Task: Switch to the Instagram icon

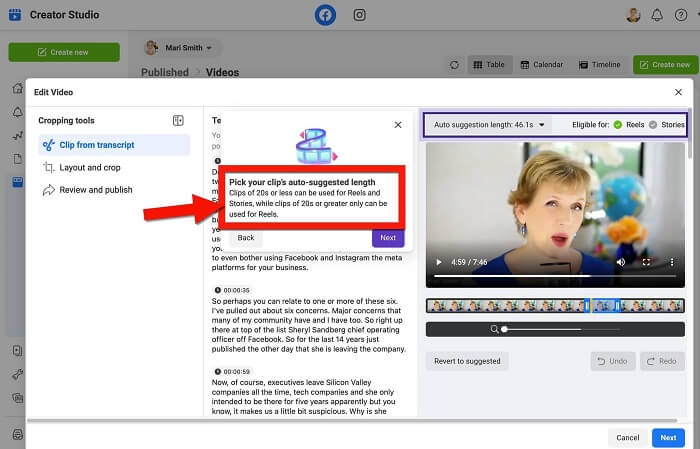Action: point(359,15)
